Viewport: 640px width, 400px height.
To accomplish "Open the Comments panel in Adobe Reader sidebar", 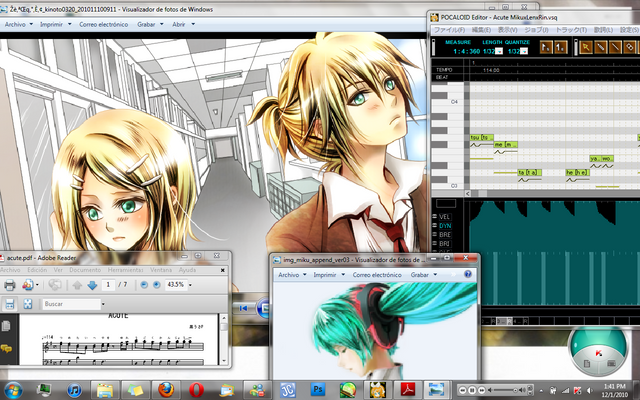I will click(6, 348).
